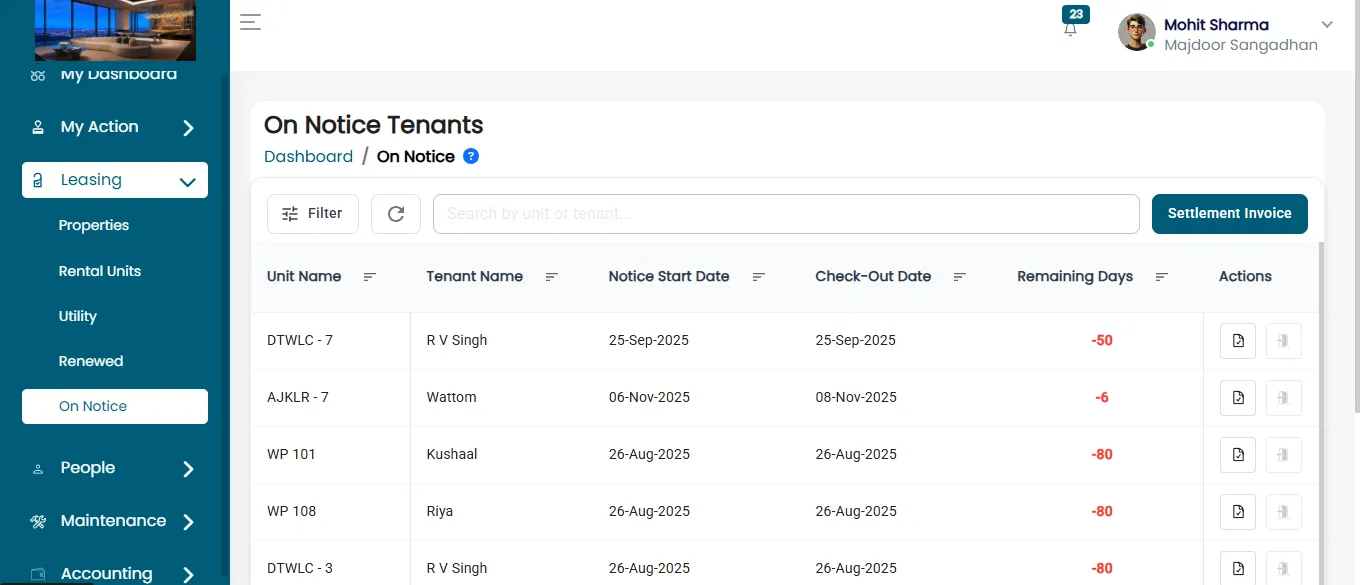Sort by Tenant Name column icon
Screen dimensions: 1360x585
(x=552, y=277)
